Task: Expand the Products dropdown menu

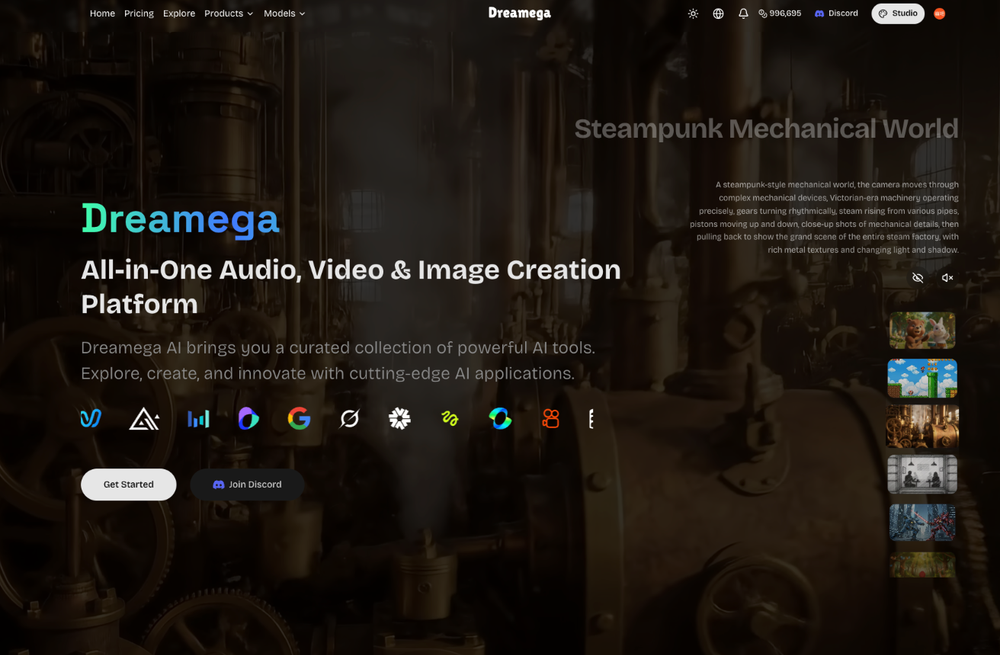Action: pos(228,13)
